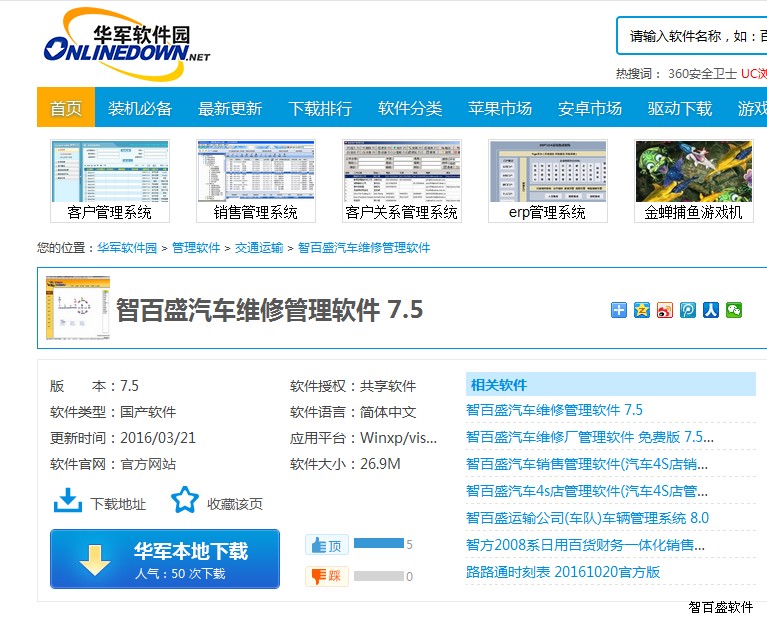Click the 软件授权：共享软件 text

point(353,386)
